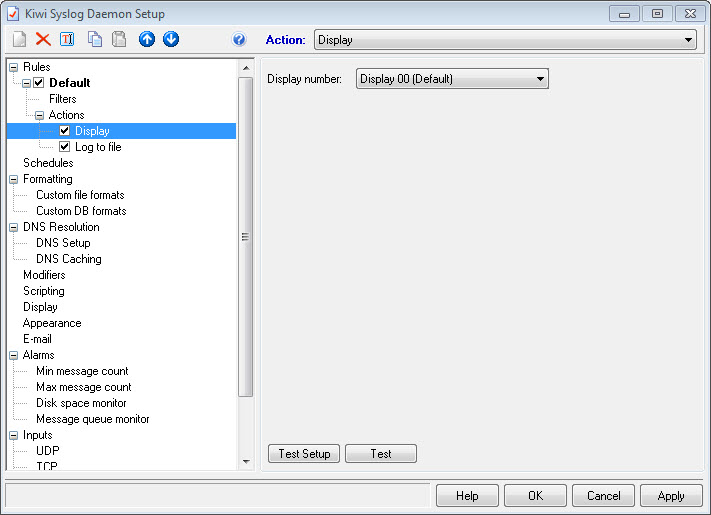Uncheck the Default rule checkbox
The height and width of the screenshot is (515, 711).
point(39,83)
